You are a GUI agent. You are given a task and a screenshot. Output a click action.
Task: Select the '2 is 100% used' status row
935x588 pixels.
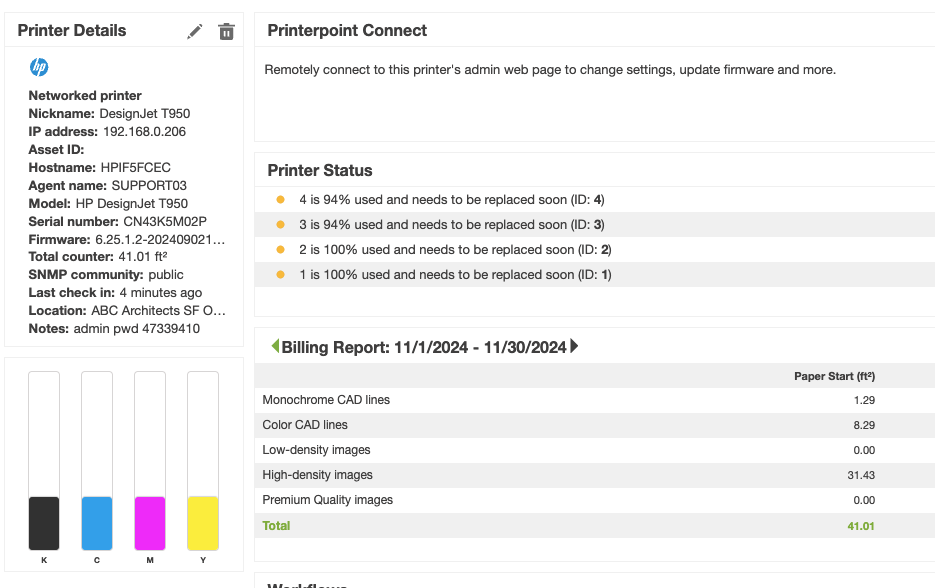pyautogui.click(x=595, y=250)
